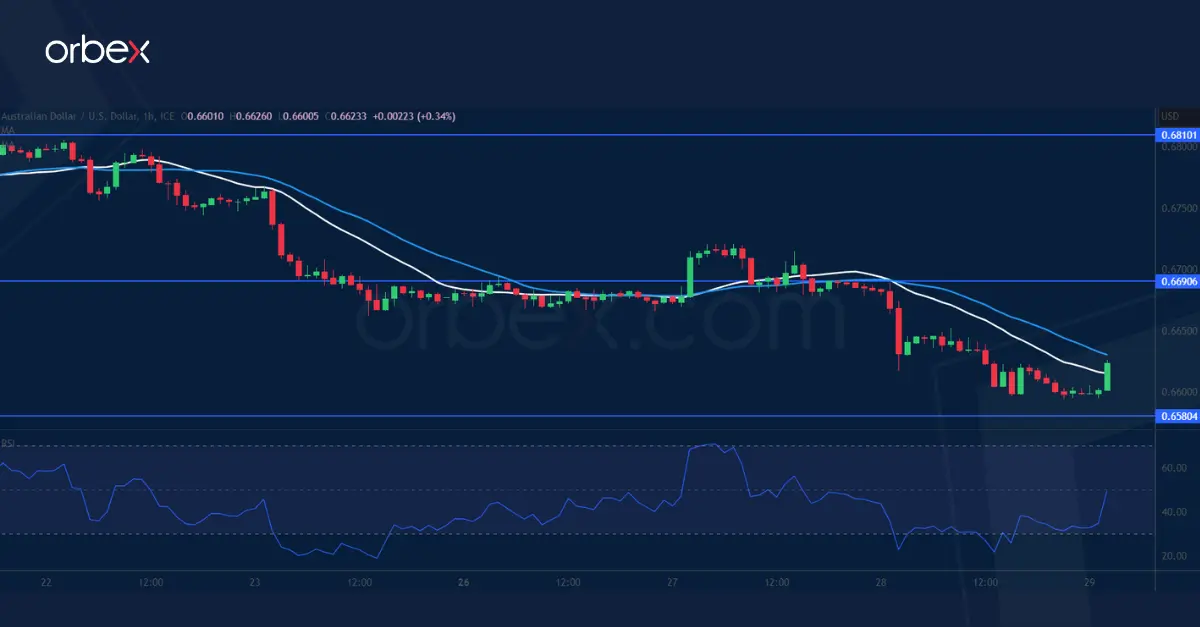
Task: Click the 0.66906 price level label
Action: point(1177,281)
